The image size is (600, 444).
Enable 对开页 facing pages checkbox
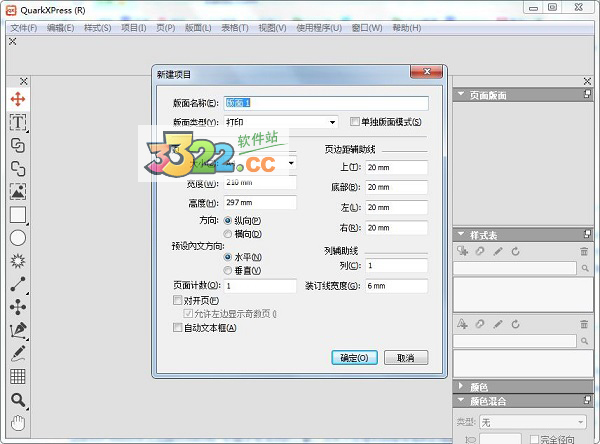pyautogui.click(x=177, y=300)
